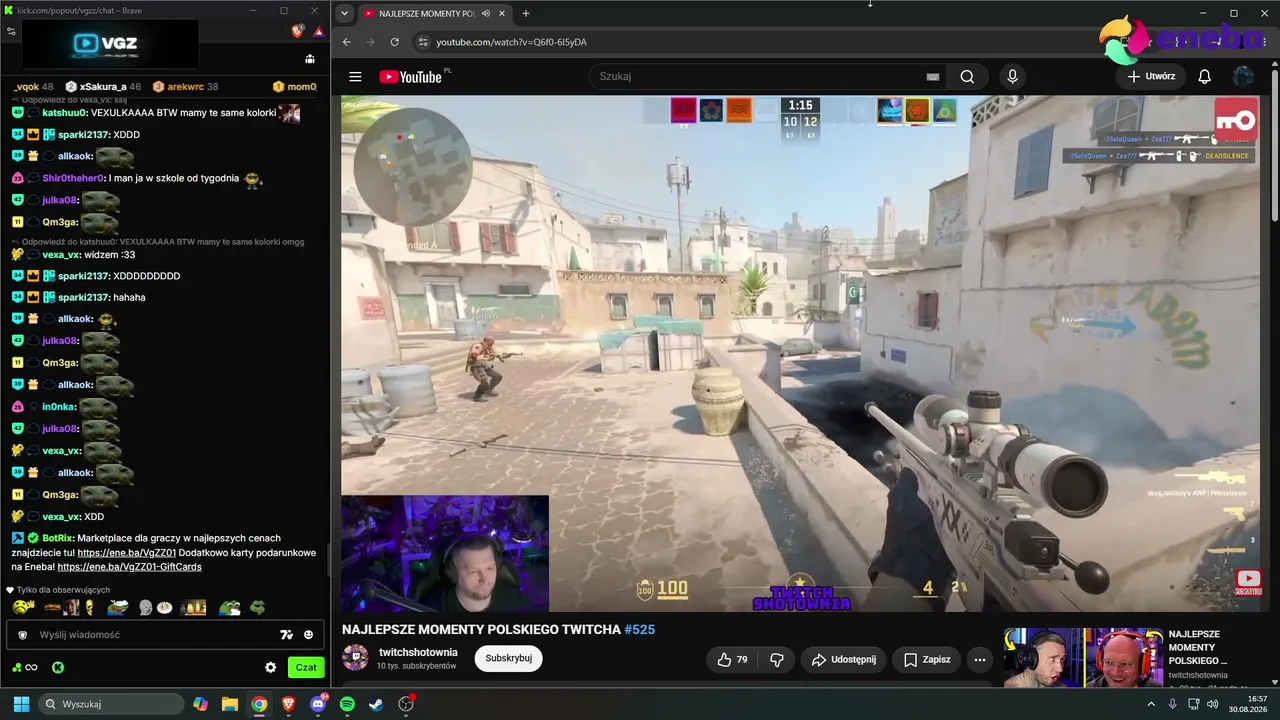Show hidden system tray icons chevron
This screenshot has height=720, width=1280.
[1150, 704]
